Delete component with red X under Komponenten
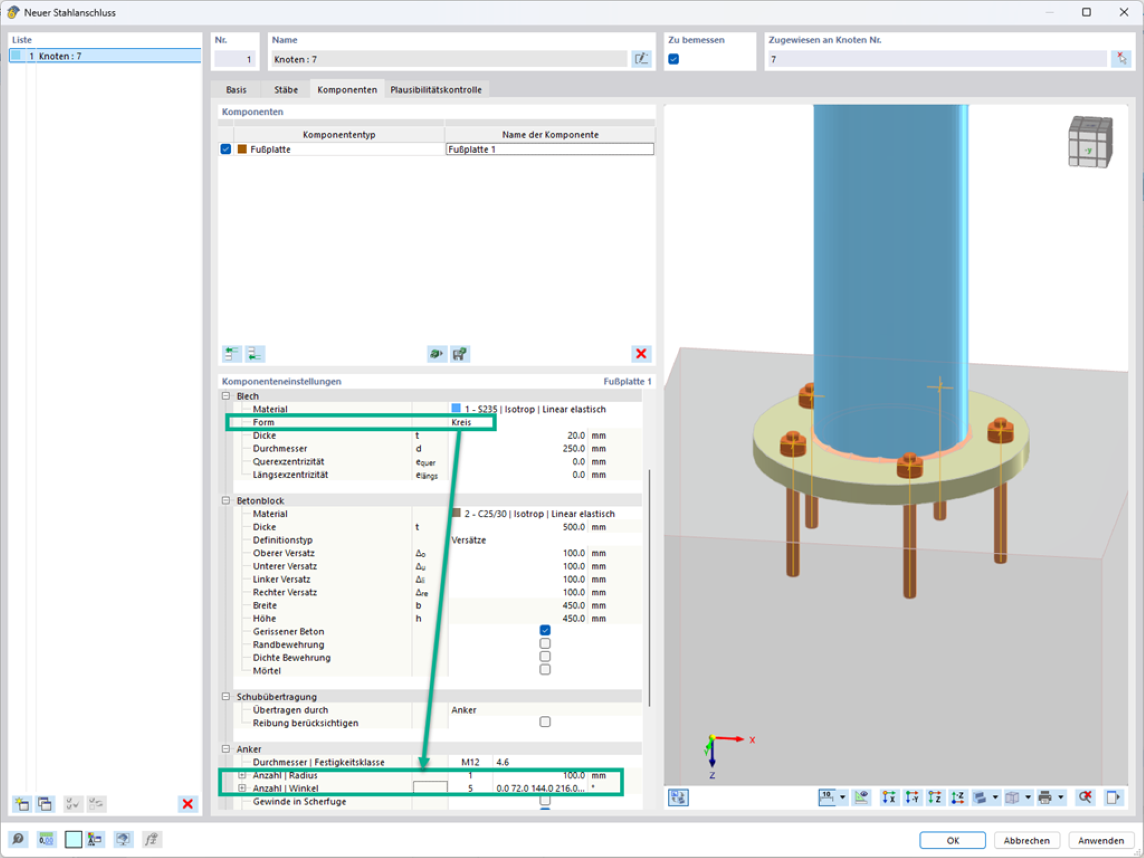The image size is (1144, 858). [641, 354]
